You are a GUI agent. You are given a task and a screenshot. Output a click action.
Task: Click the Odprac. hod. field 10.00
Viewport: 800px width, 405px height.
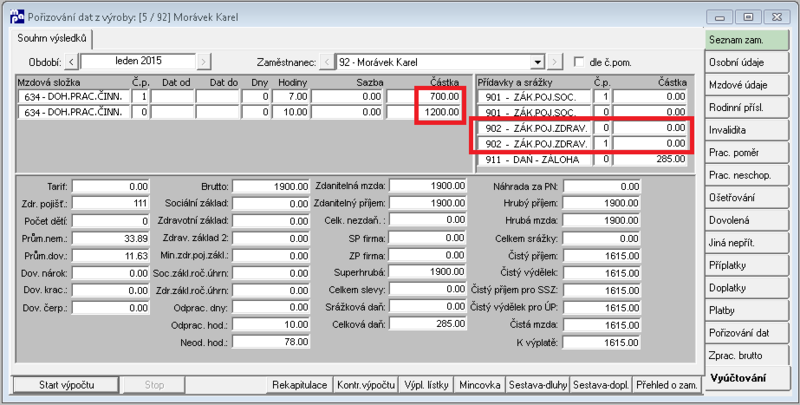[x=271, y=325]
